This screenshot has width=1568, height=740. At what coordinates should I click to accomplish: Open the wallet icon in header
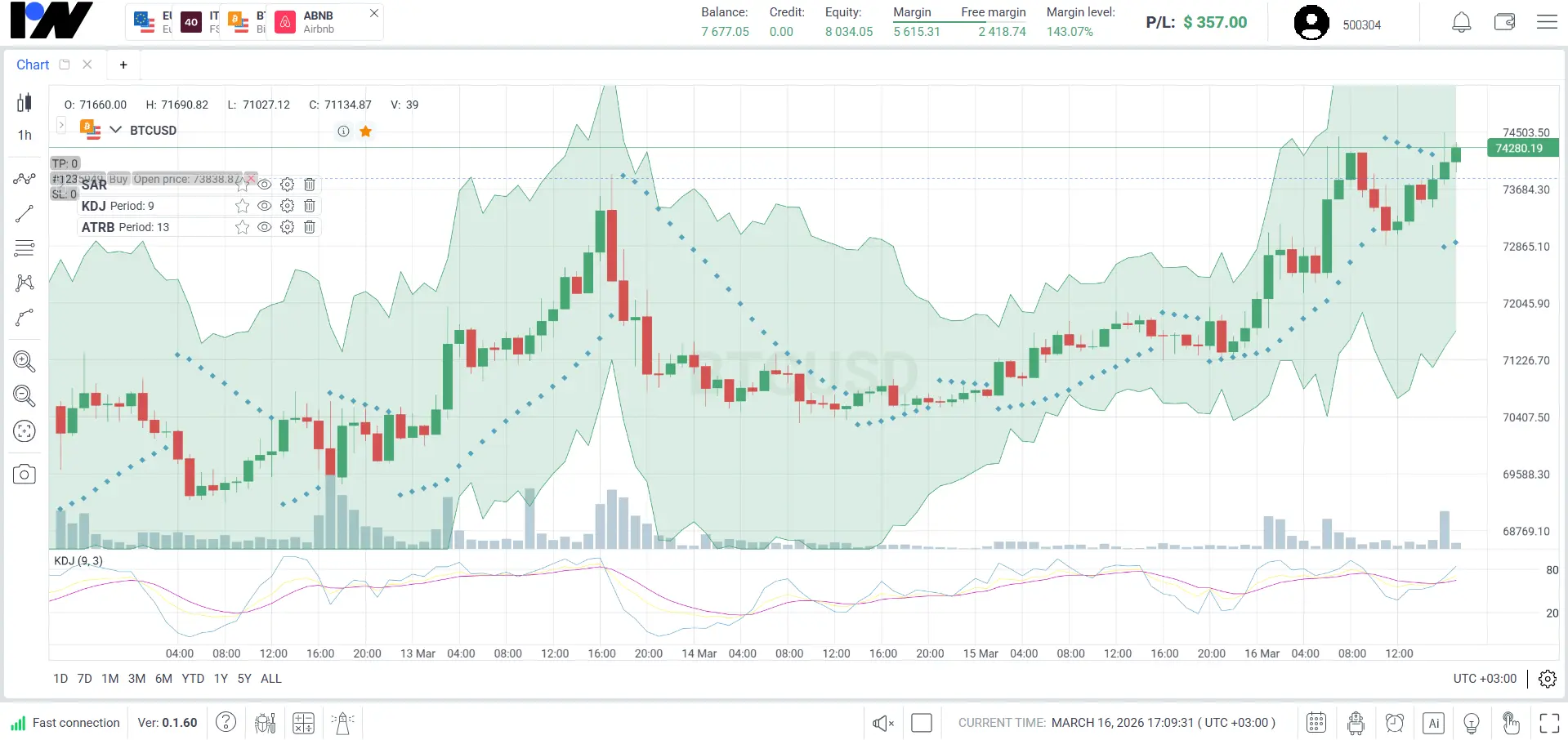(1504, 23)
